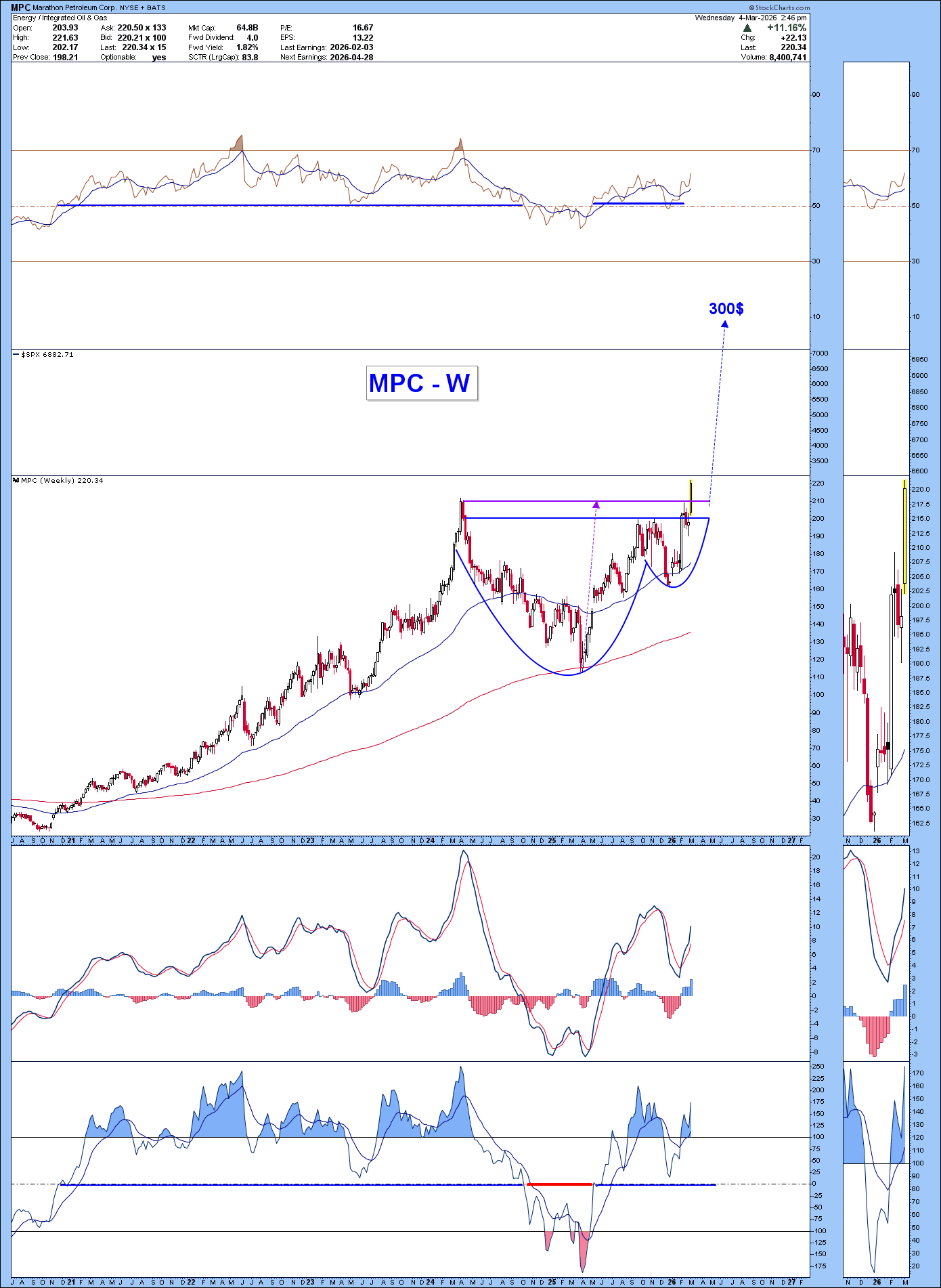Image resolution: width=941 pixels, height=1288 pixels.
Task: Click the yellow highlighted breakout candle
Action: point(691,496)
